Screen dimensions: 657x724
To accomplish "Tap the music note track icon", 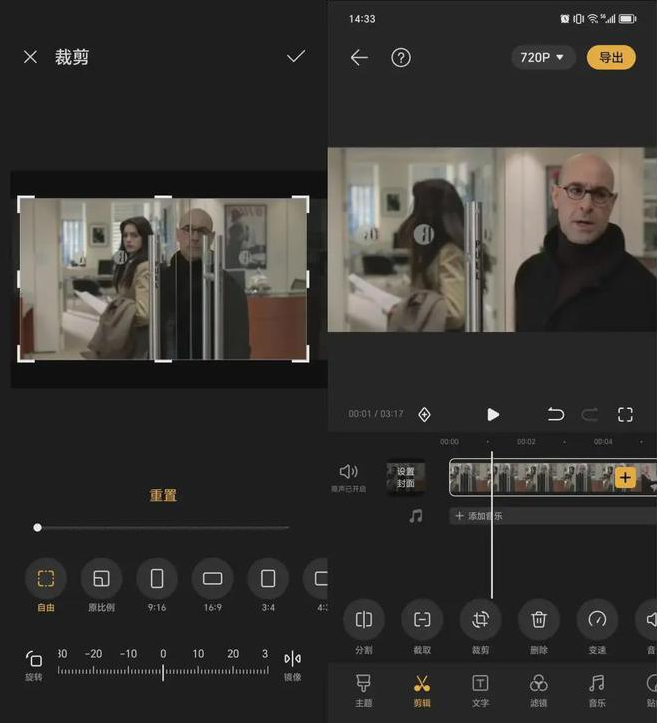I will tap(416, 516).
